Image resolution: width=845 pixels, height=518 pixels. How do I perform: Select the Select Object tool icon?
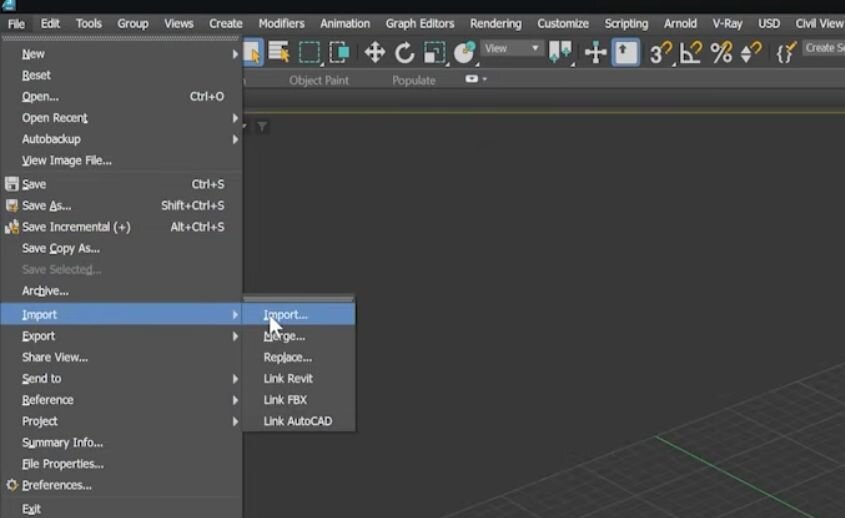click(x=253, y=52)
